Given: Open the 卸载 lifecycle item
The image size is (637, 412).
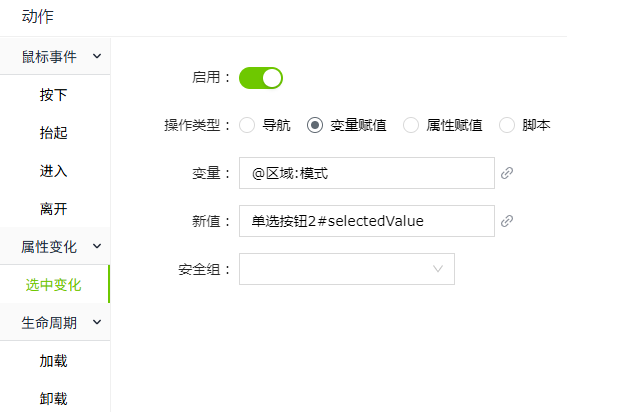Looking at the screenshot, I should [x=54, y=399].
